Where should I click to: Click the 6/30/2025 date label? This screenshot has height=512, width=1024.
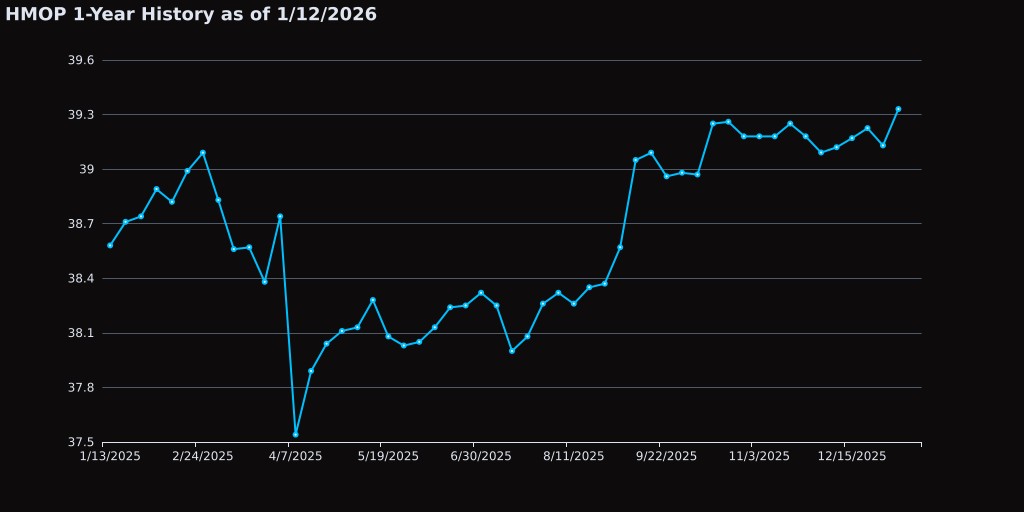pos(481,456)
